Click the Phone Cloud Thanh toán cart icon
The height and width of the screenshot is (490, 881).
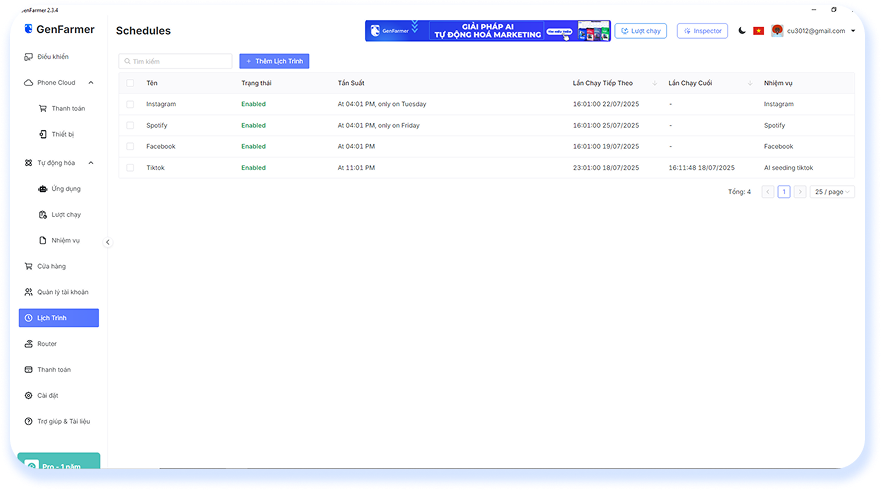(x=43, y=108)
